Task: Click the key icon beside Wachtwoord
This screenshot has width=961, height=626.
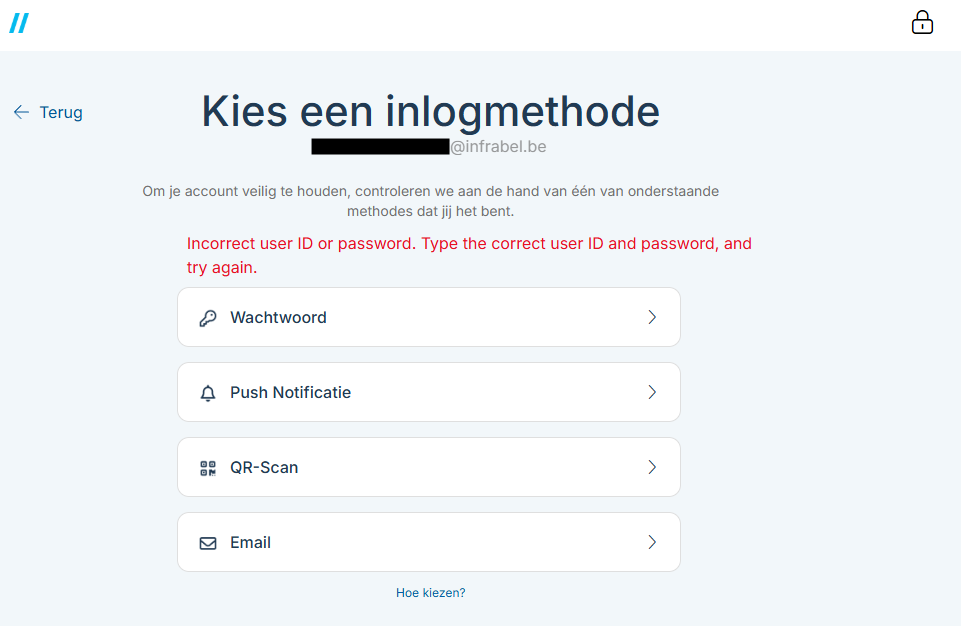Action: [208, 318]
